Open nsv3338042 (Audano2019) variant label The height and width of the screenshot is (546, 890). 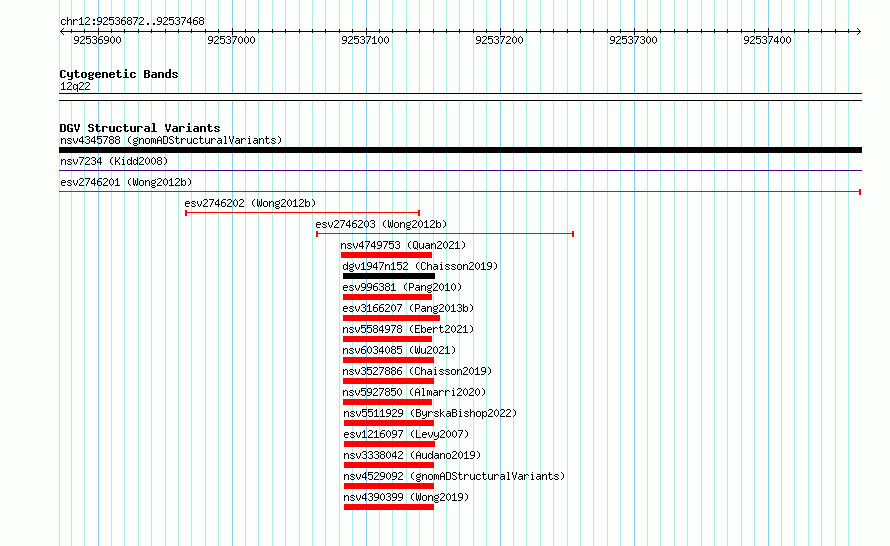tap(412, 455)
